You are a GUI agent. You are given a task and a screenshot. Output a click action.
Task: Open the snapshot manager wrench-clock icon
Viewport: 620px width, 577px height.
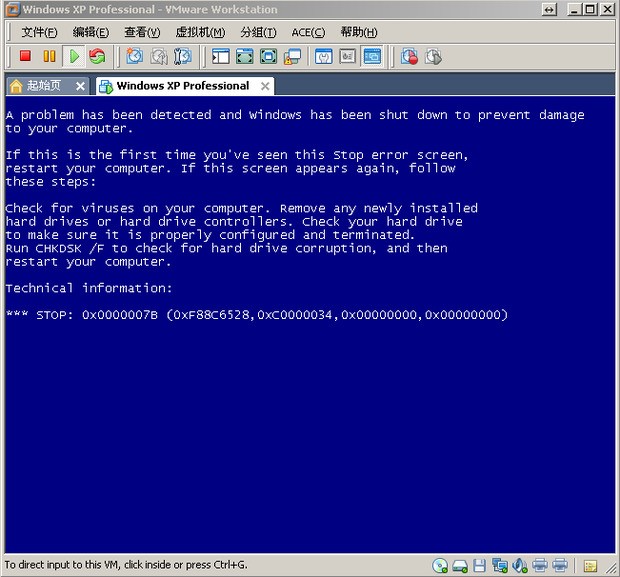click(183, 57)
